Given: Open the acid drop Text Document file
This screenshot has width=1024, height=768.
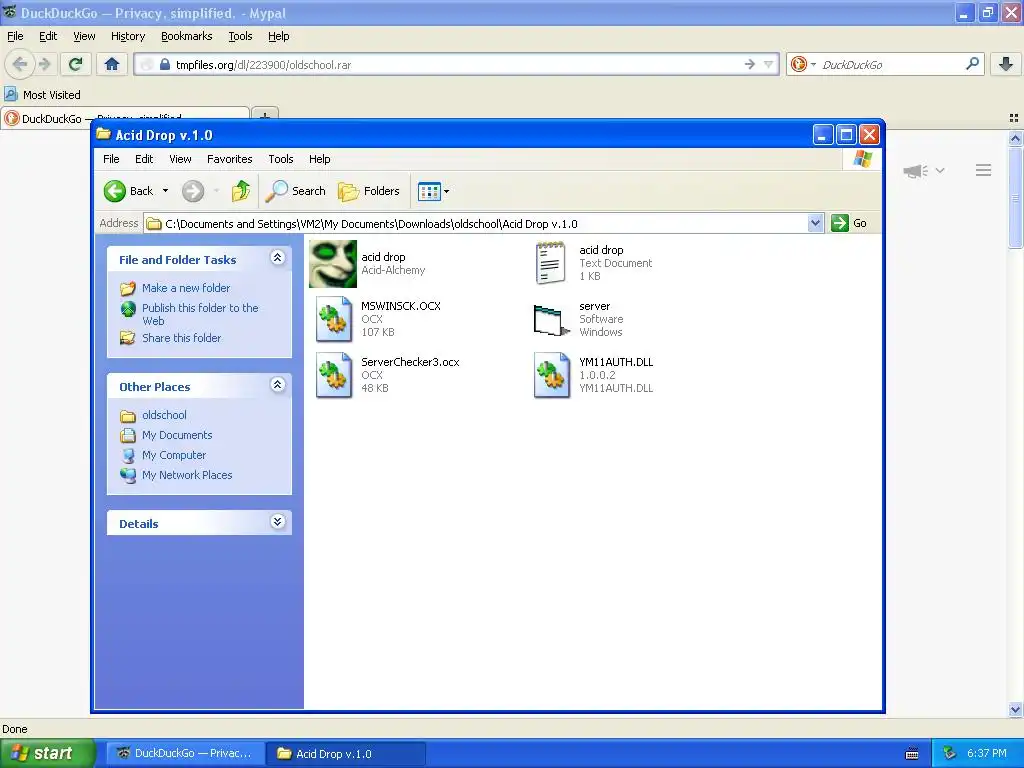Looking at the screenshot, I should point(551,263).
